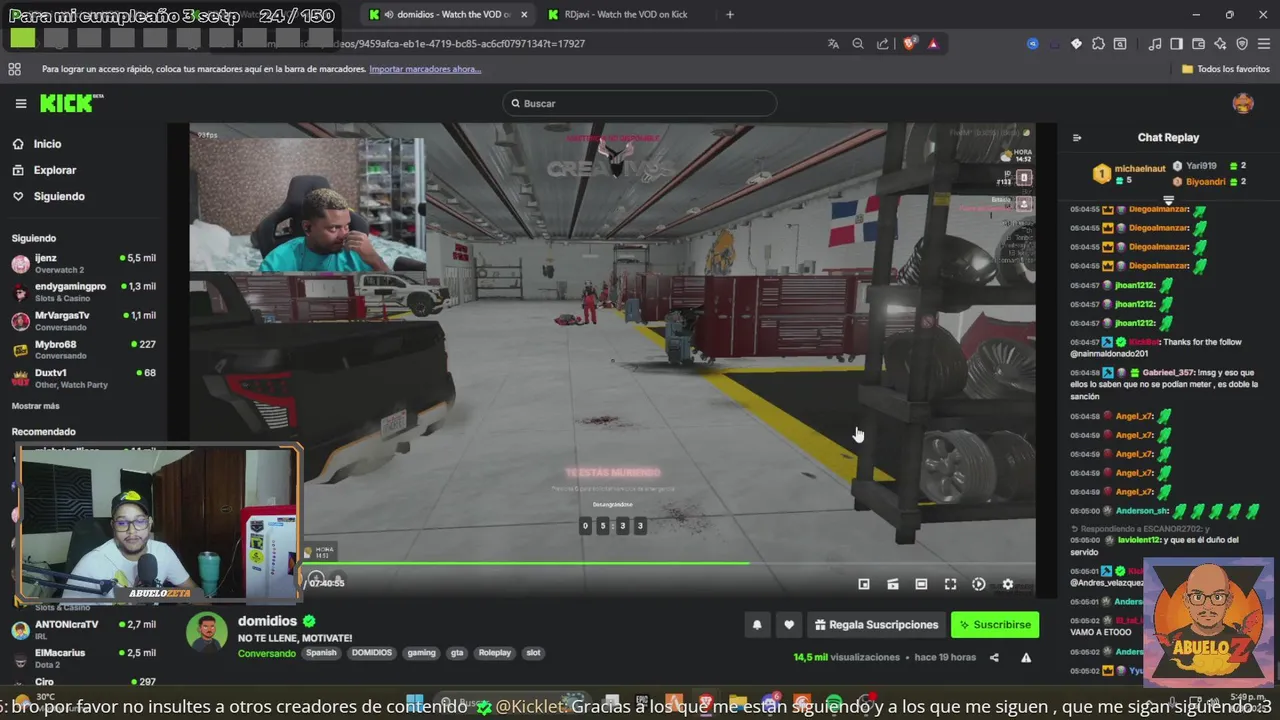
Task: Expand Mostrar más under Siguiendo
Action: point(36,406)
